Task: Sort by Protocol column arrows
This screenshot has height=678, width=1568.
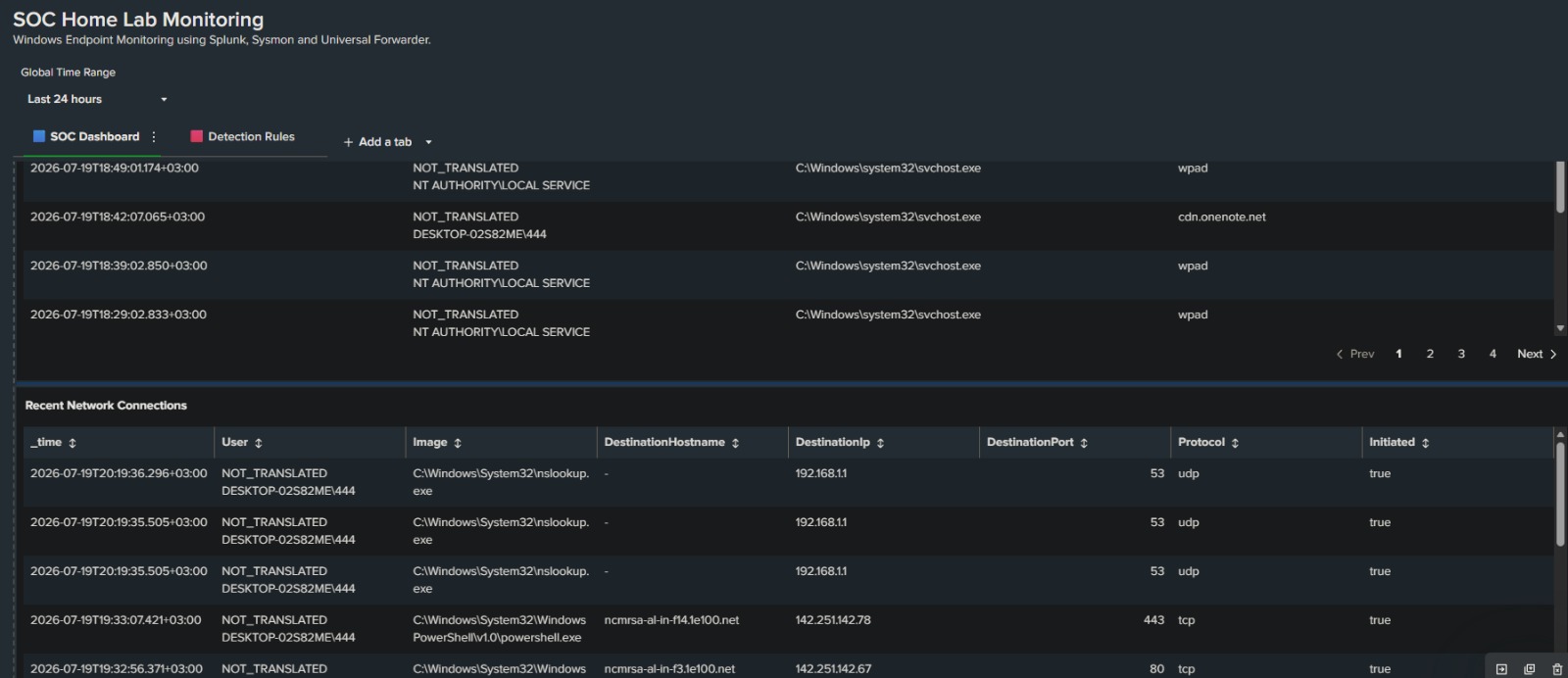Action: click(1235, 443)
